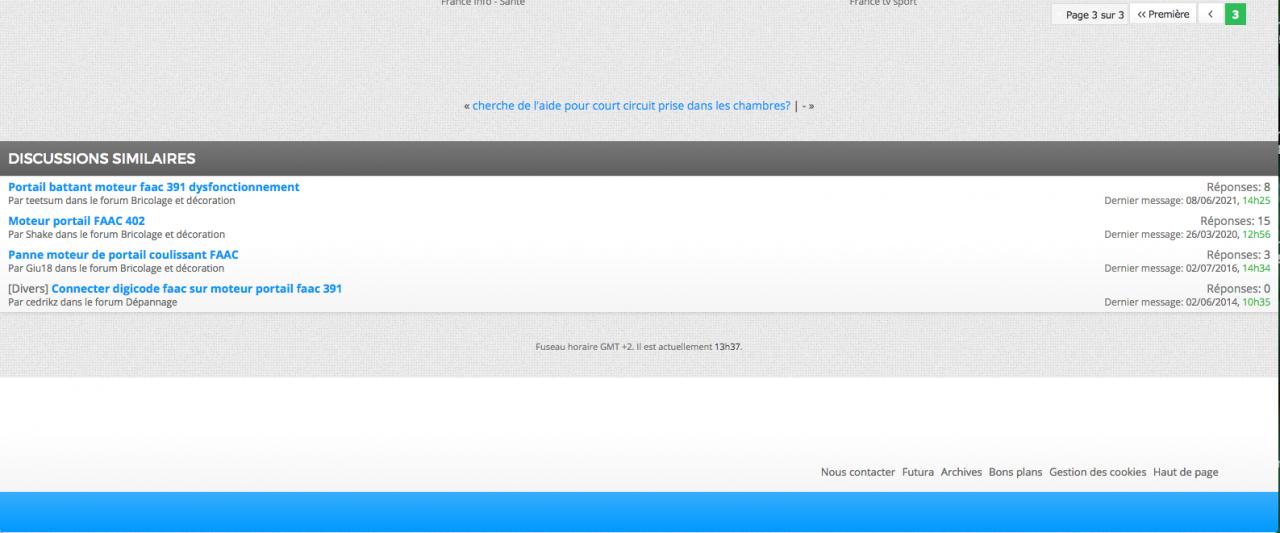The image size is (1280, 533).
Task: Click last message date 08/06/2021, 14h25
Action: tap(1187, 201)
